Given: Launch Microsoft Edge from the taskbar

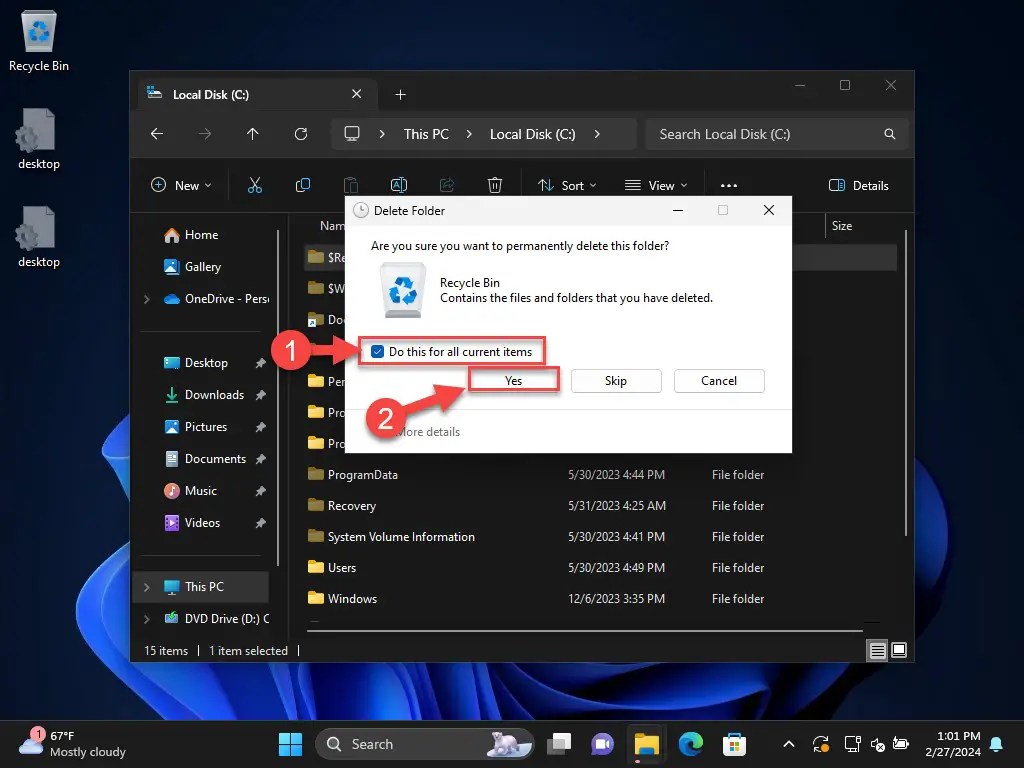Looking at the screenshot, I should [691, 744].
